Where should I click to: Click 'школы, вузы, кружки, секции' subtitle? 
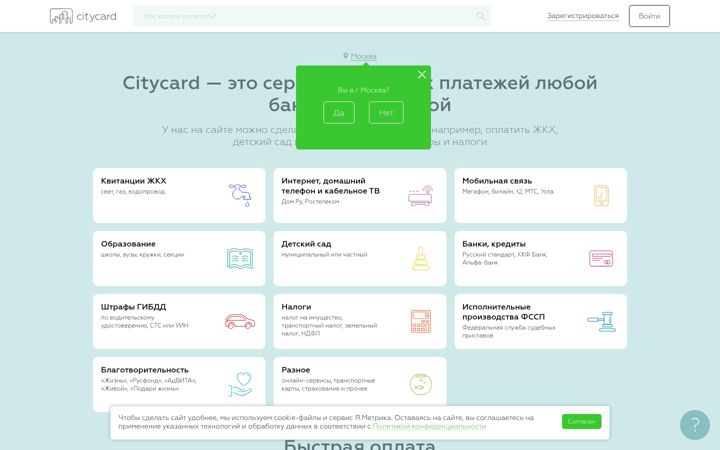coord(142,254)
